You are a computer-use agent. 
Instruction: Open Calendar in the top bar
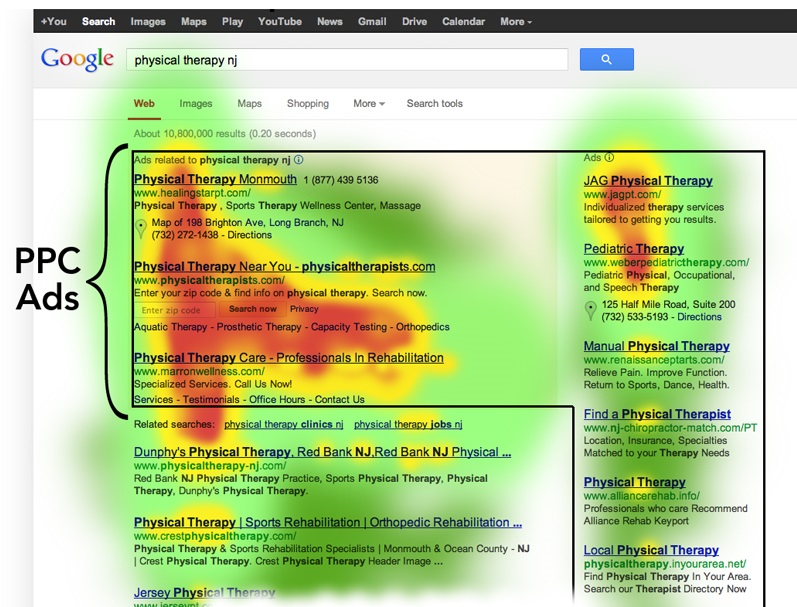point(463,22)
